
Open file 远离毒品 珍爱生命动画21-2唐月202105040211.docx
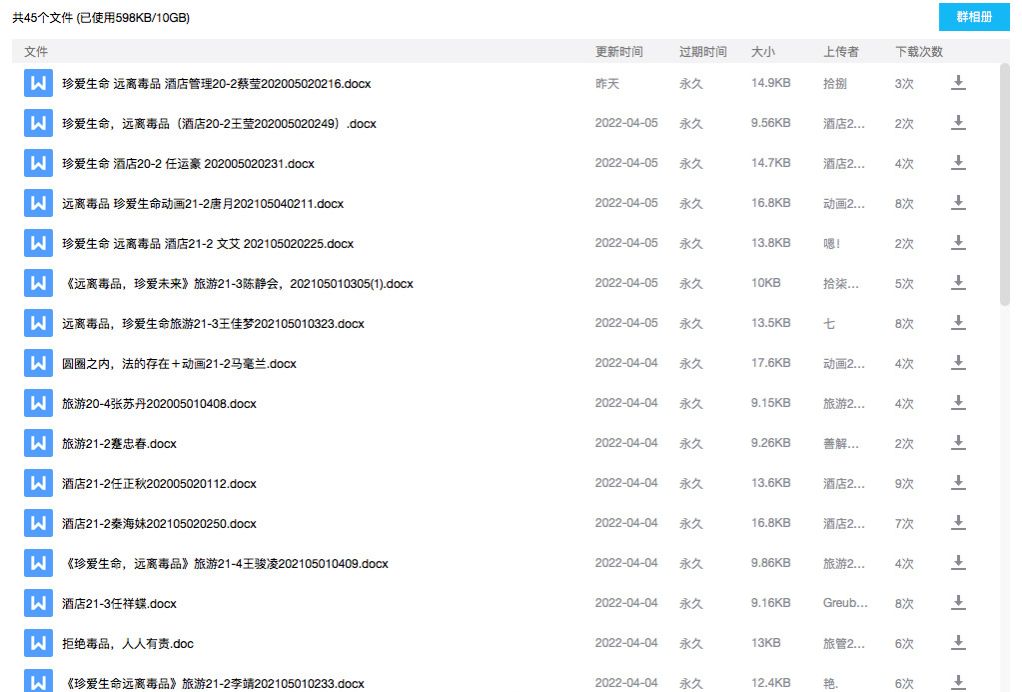pos(203,203)
